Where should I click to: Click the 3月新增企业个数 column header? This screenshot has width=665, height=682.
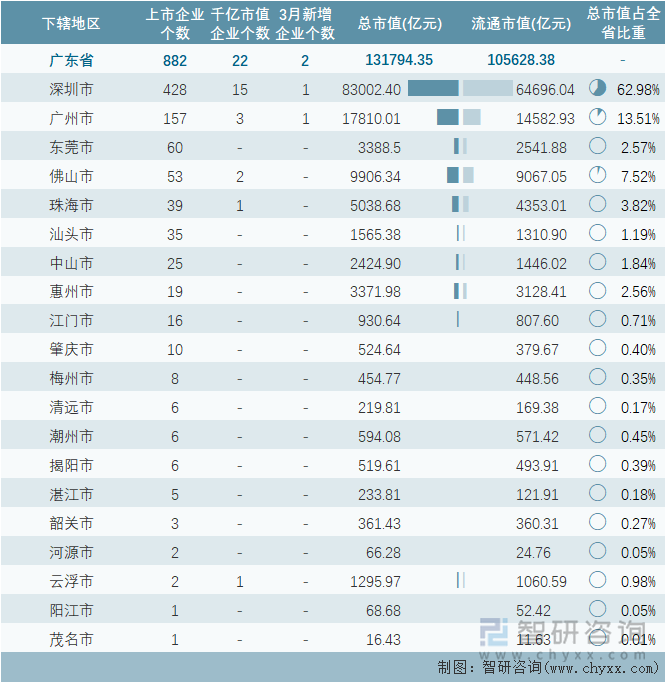(305, 23)
